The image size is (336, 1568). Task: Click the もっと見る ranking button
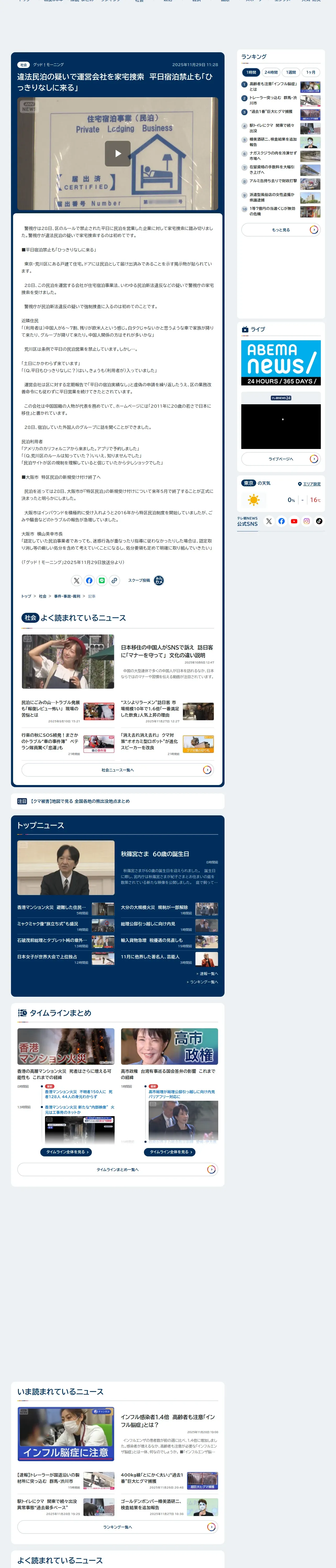tap(281, 229)
